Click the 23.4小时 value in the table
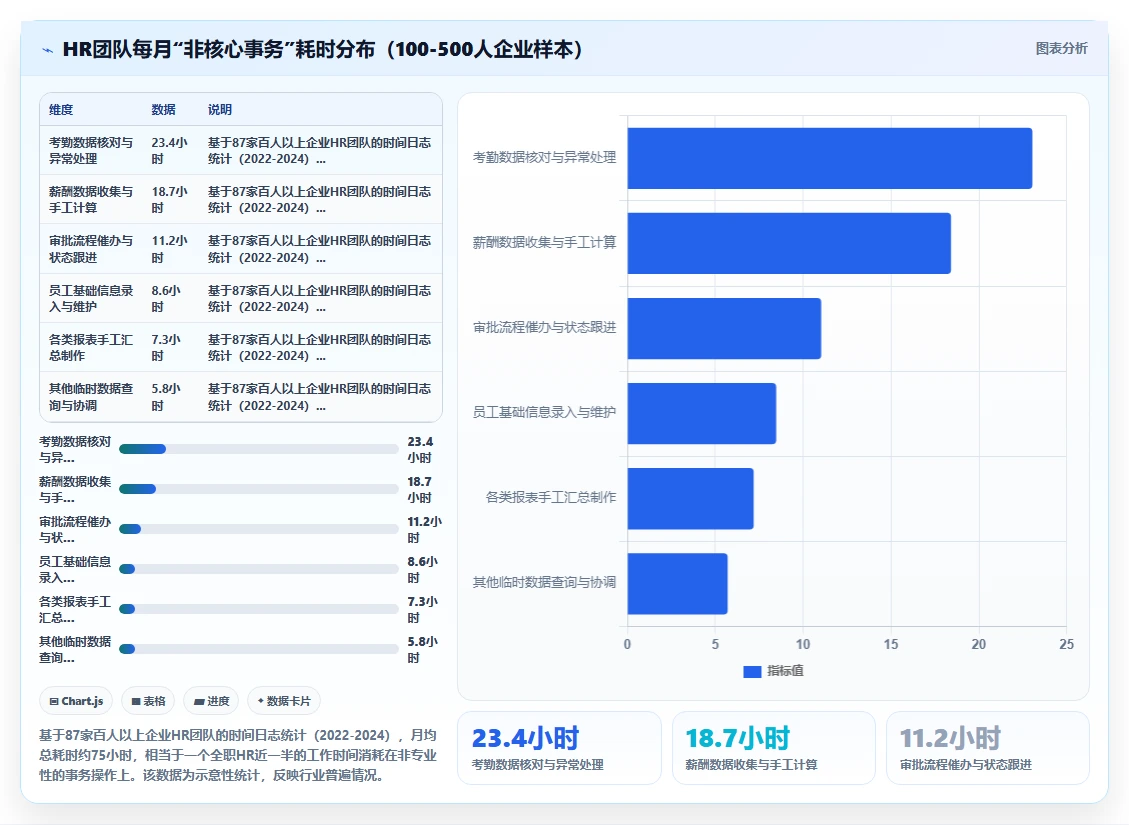Screen dimensions: 1129x825 [169, 150]
